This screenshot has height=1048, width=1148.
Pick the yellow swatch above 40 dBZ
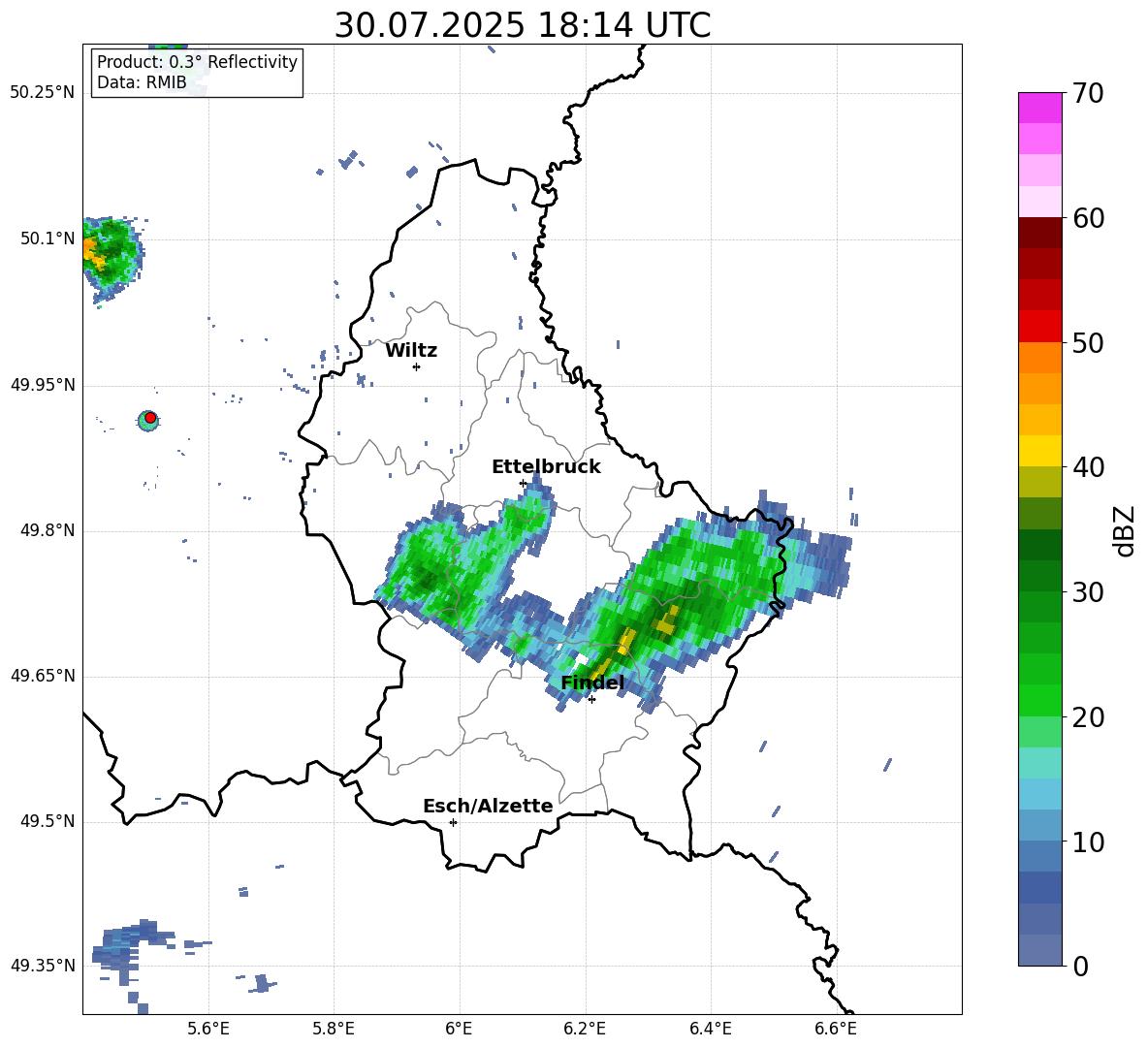tap(1039, 451)
